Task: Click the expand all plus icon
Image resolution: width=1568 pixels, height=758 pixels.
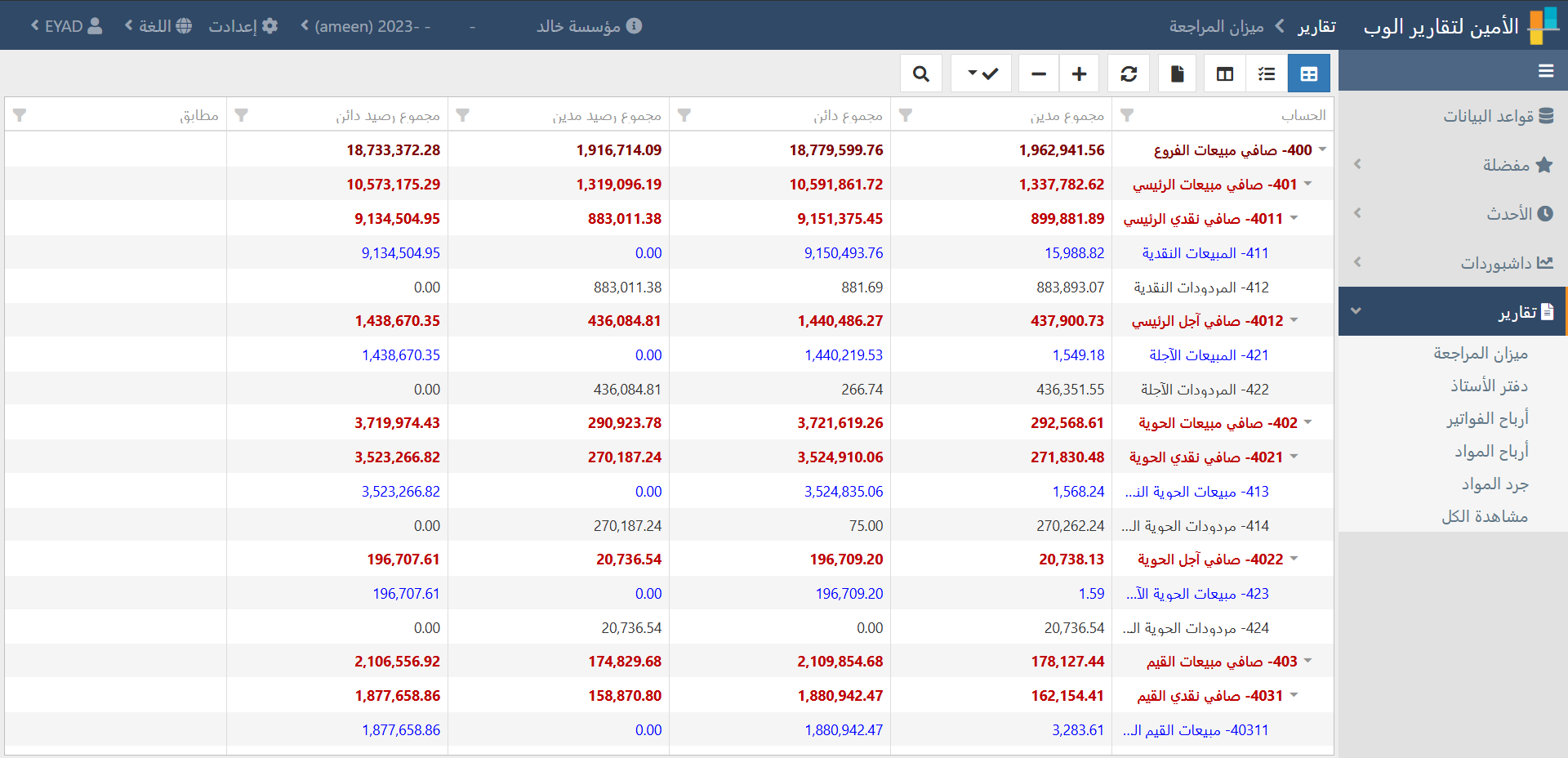Action: click(1079, 74)
